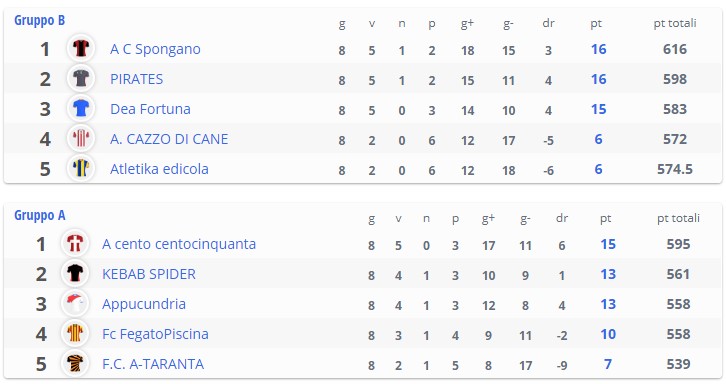Open the A C Spongano team link
The width and height of the screenshot is (726, 384).
click(155, 49)
